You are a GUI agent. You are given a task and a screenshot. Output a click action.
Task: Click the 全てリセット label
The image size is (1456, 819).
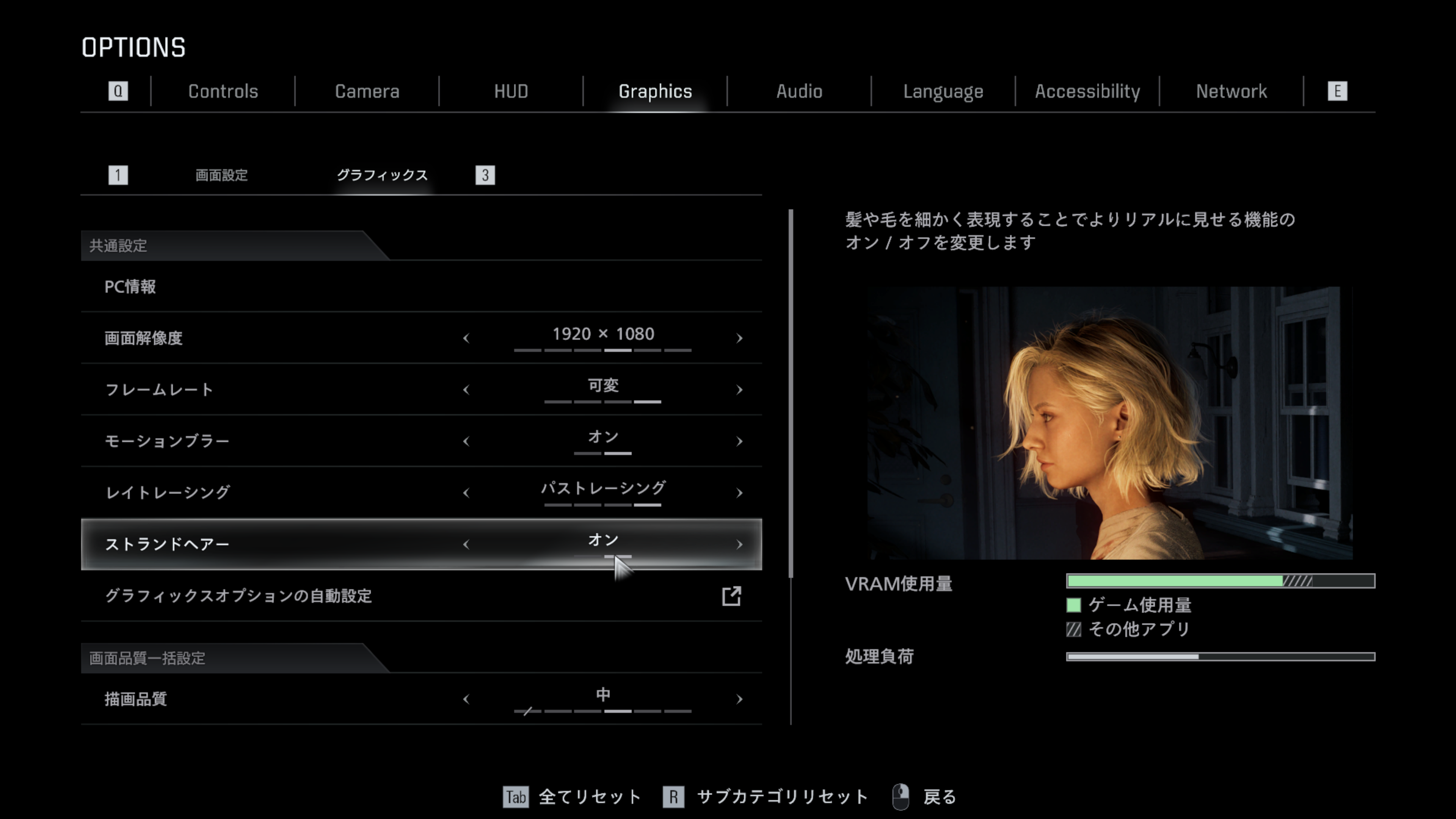point(590,797)
